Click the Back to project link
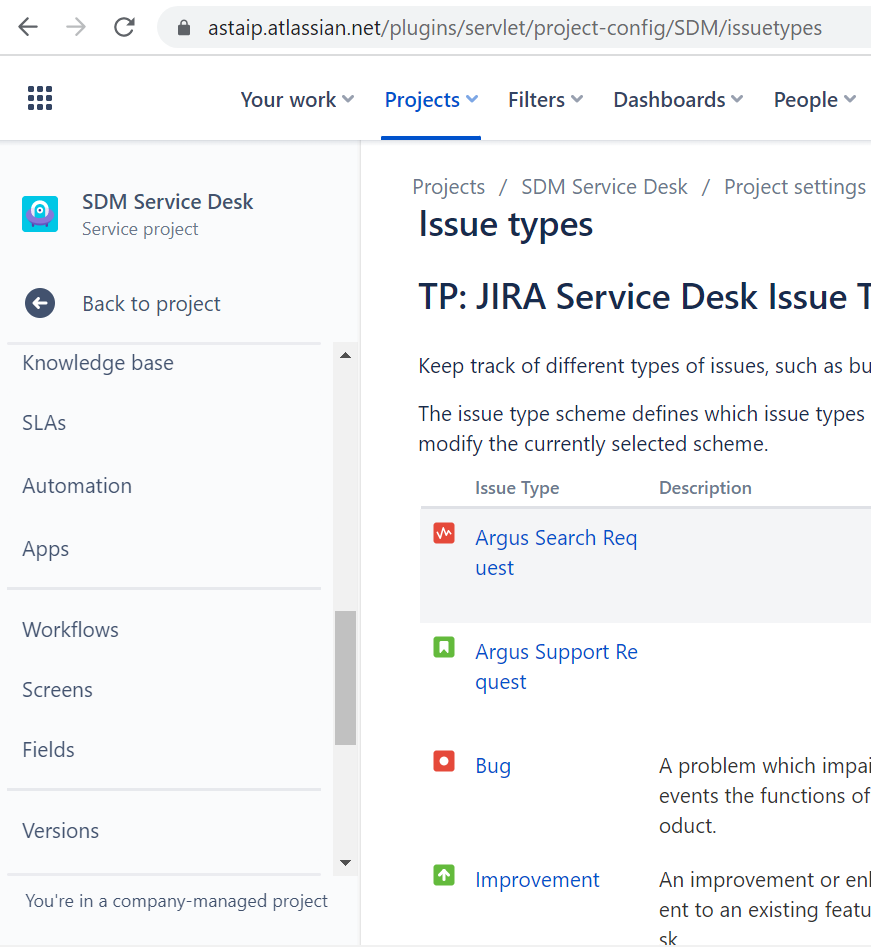Image resolution: width=871 pixels, height=947 pixels. (152, 304)
